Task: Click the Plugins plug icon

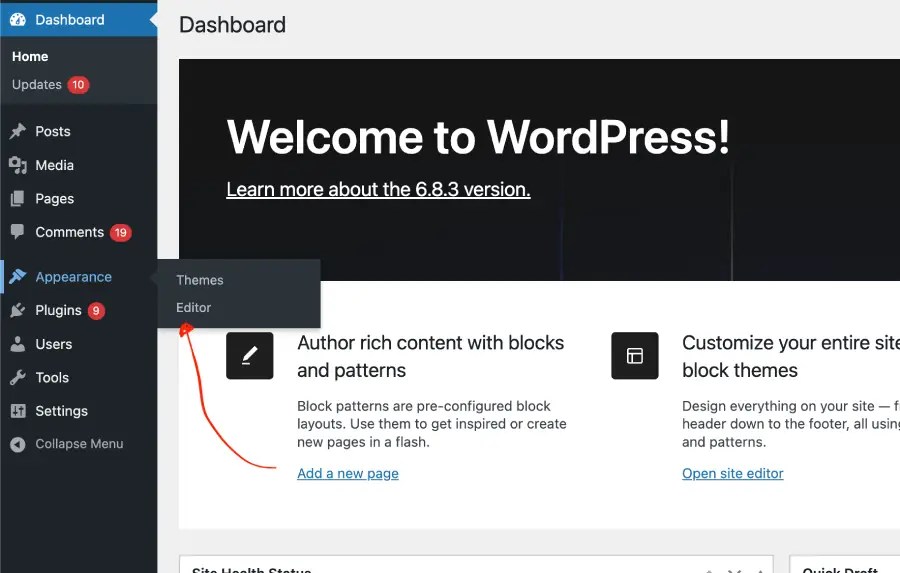Action: [18, 310]
